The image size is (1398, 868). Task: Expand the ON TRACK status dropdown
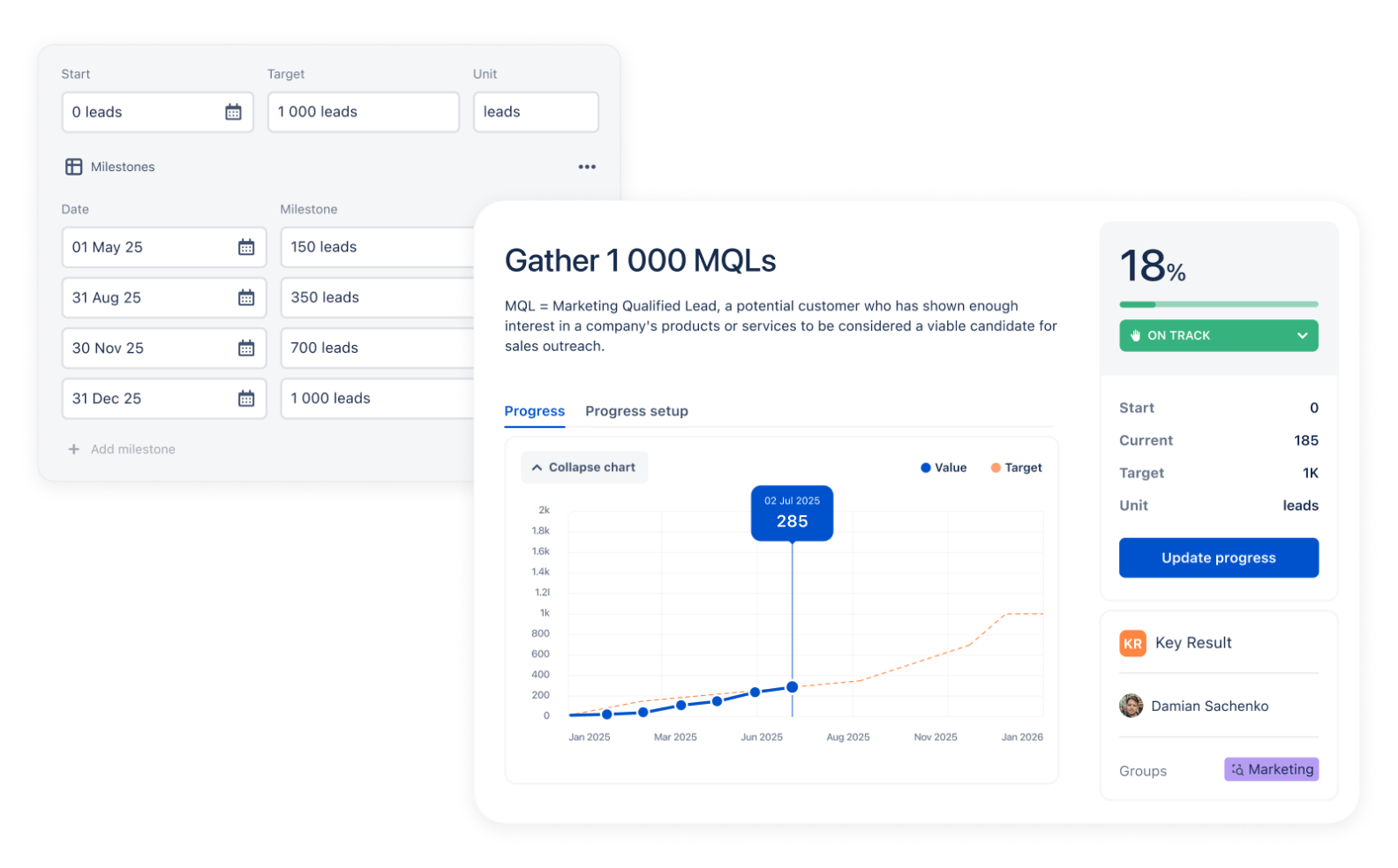click(x=1302, y=335)
